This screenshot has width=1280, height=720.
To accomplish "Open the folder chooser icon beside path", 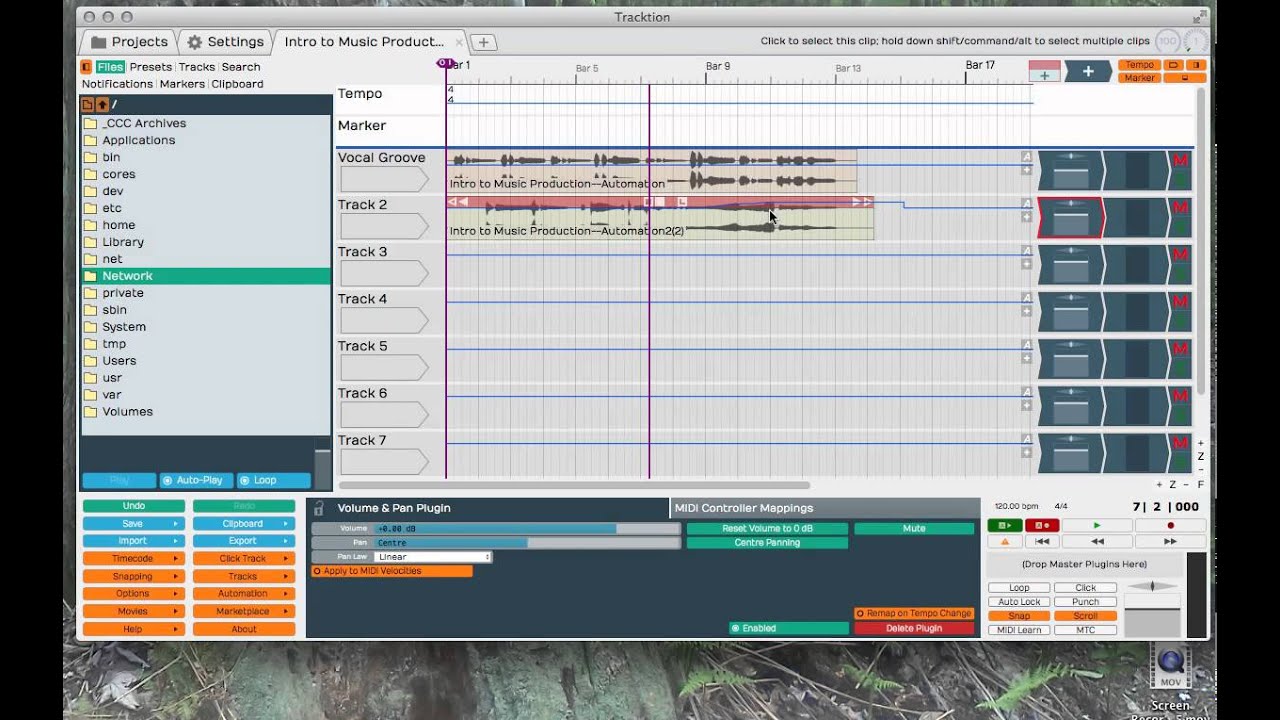I will point(87,104).
